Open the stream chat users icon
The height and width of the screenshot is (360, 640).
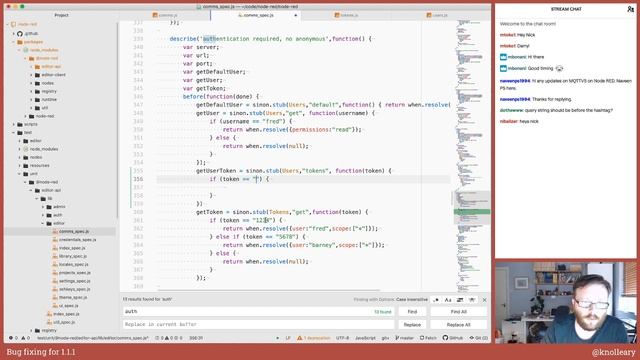tap(630, 9)
